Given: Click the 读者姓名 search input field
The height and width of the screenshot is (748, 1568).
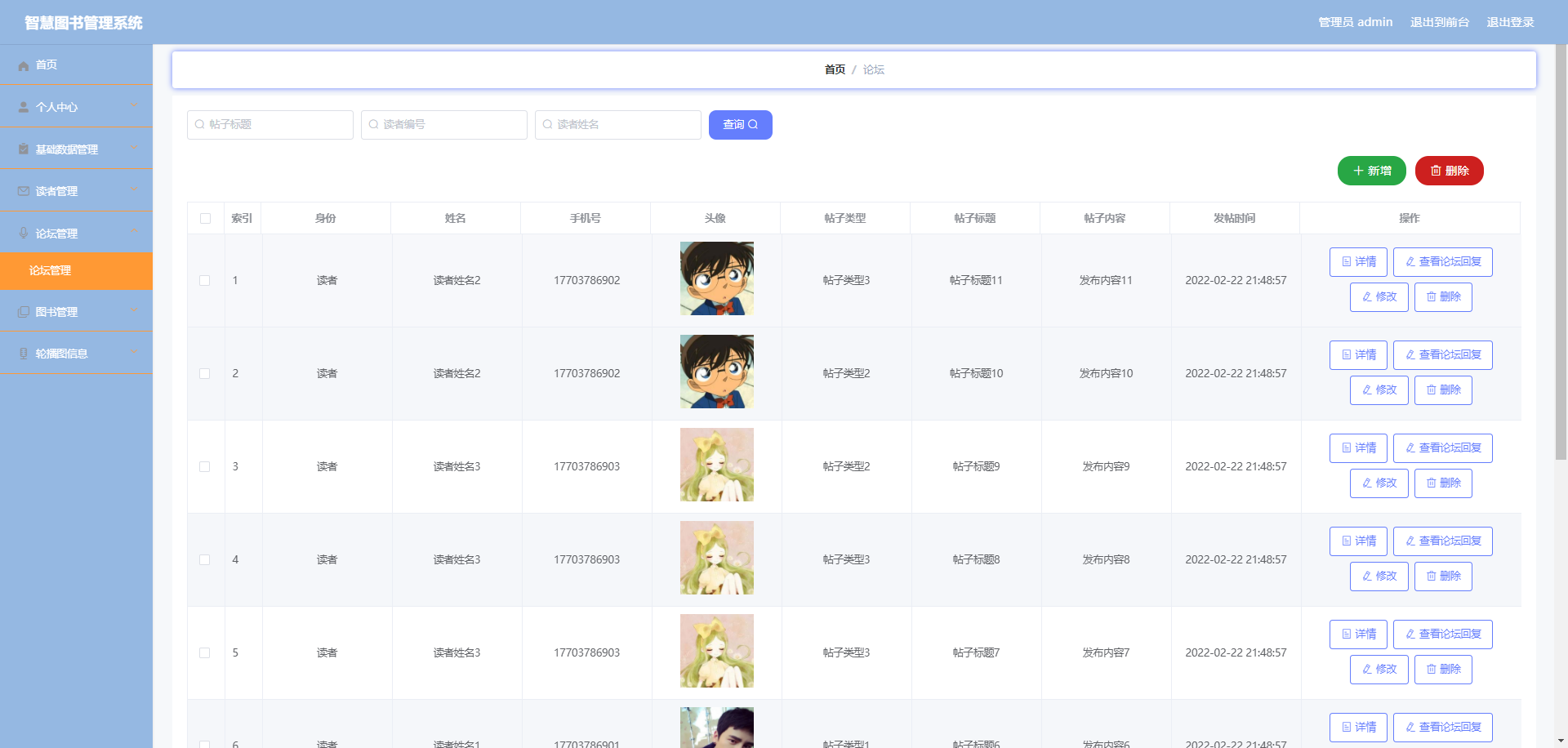Looking at the screenshot, I should pos(618,125).
